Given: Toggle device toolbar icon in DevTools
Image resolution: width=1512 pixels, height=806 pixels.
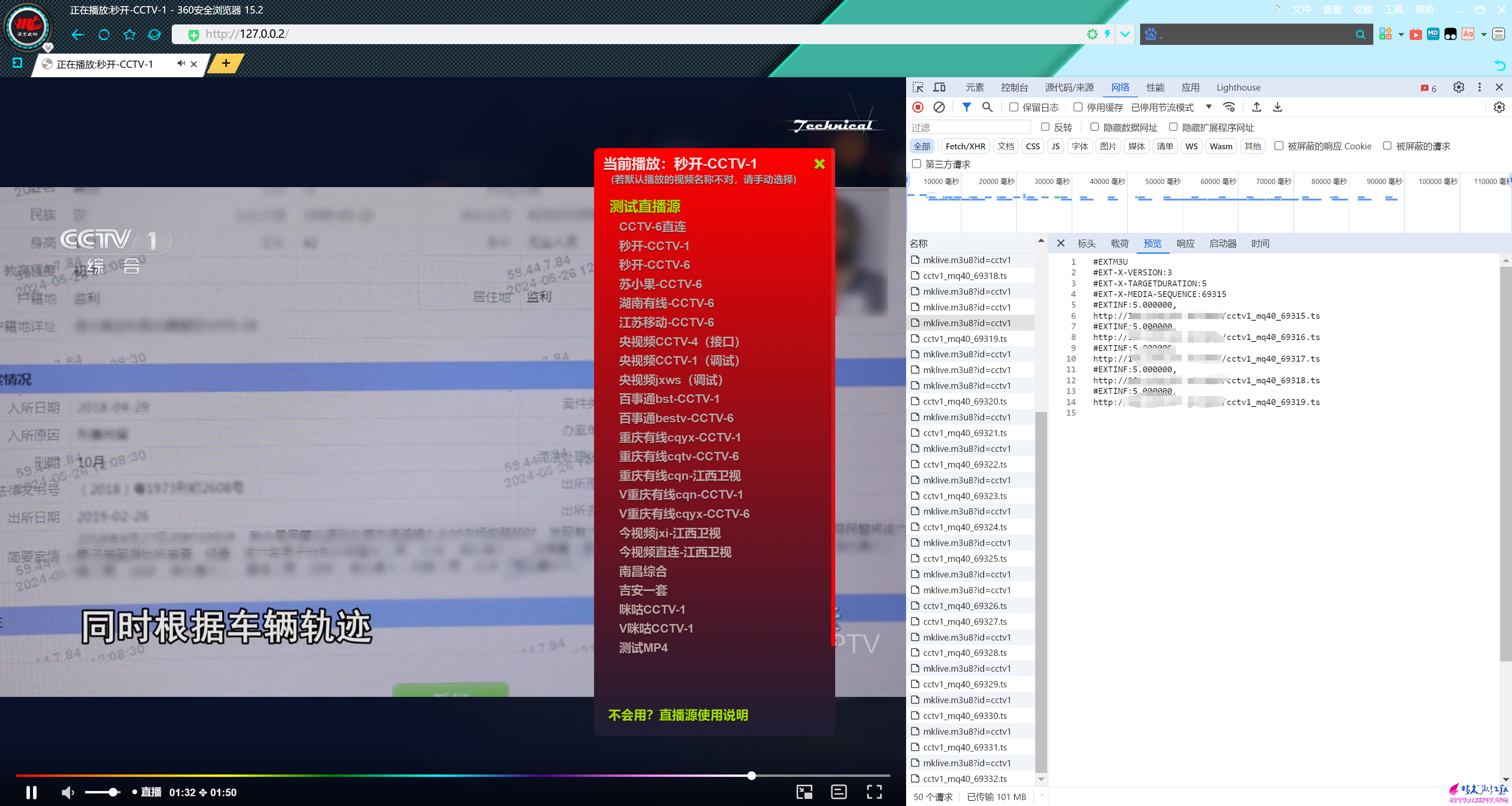Looking at the screenshot, I should (x=940, y=87).
